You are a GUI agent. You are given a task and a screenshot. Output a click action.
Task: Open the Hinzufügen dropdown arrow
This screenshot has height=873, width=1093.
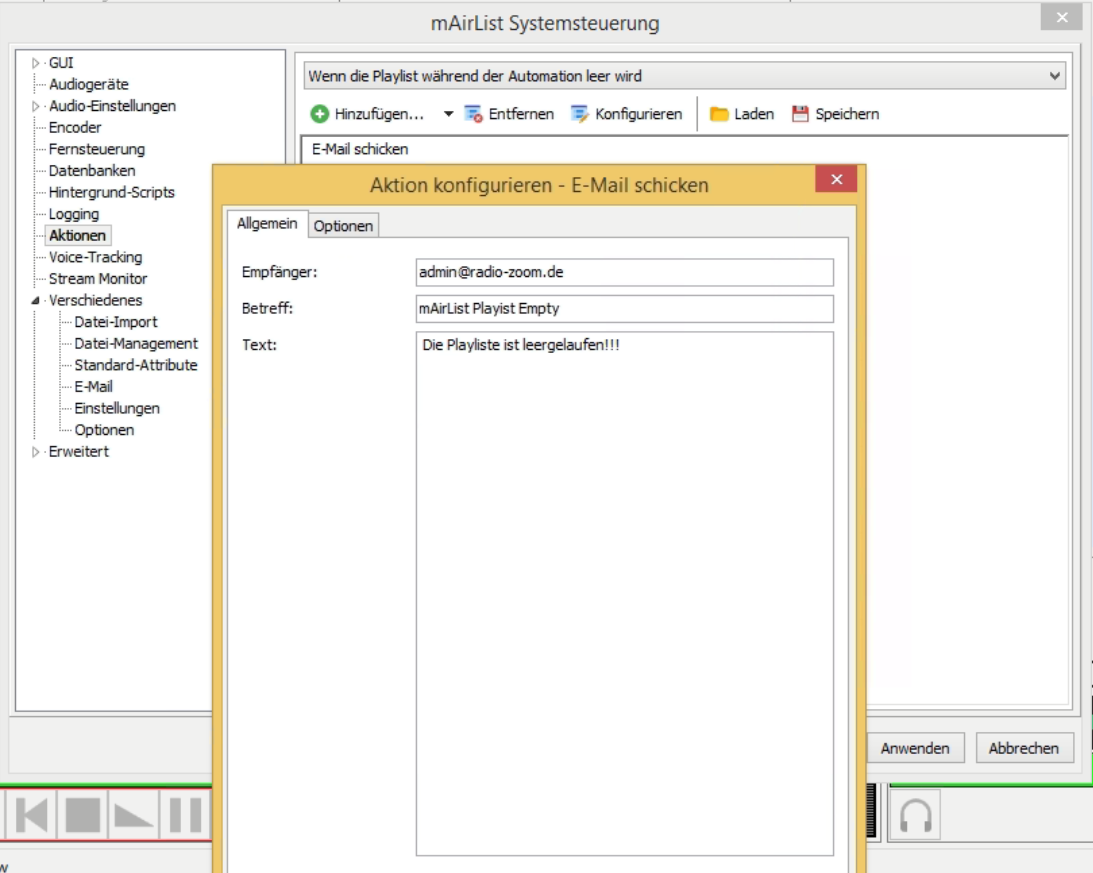(448, 114)
